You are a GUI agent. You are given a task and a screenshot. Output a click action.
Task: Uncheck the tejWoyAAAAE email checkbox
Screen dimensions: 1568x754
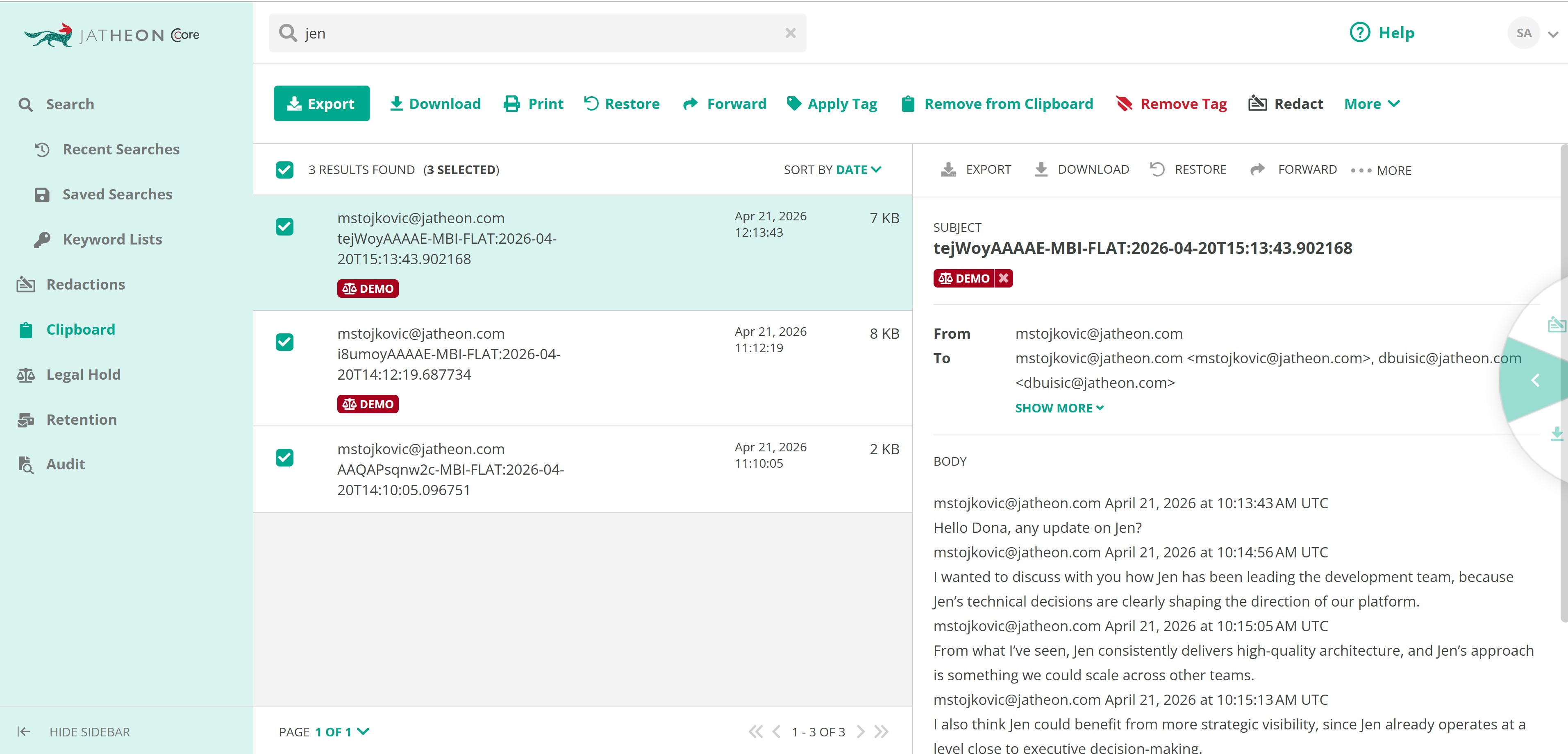pos(284,226)
